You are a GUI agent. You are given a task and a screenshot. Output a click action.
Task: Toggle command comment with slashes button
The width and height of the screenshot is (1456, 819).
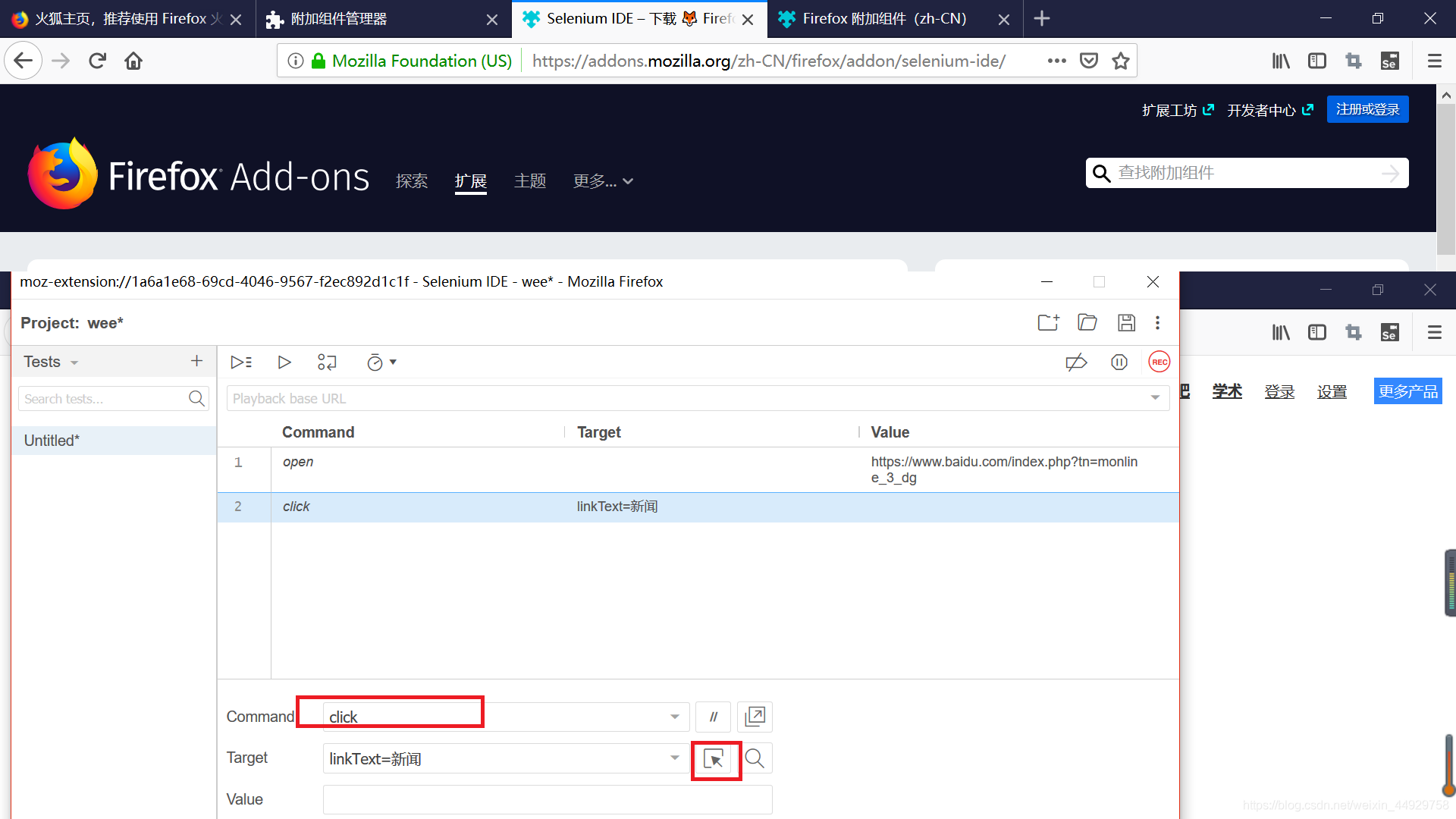click(713, 717)
